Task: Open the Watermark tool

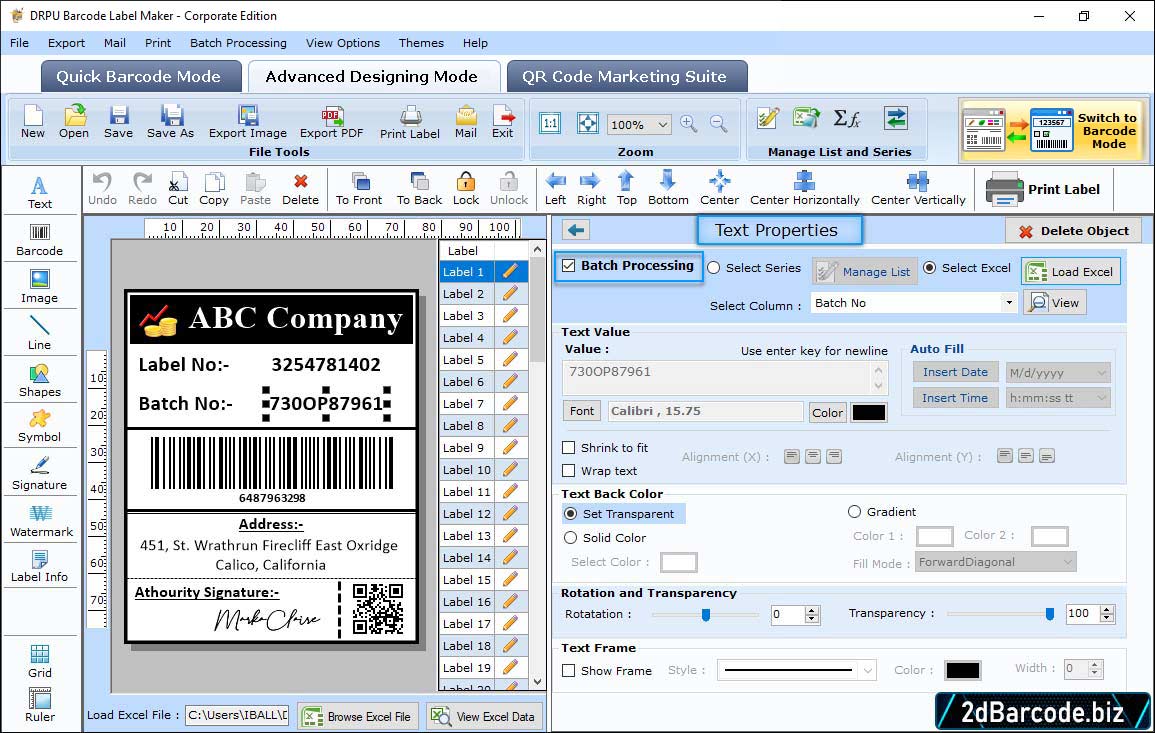Action: coord(40,520)
